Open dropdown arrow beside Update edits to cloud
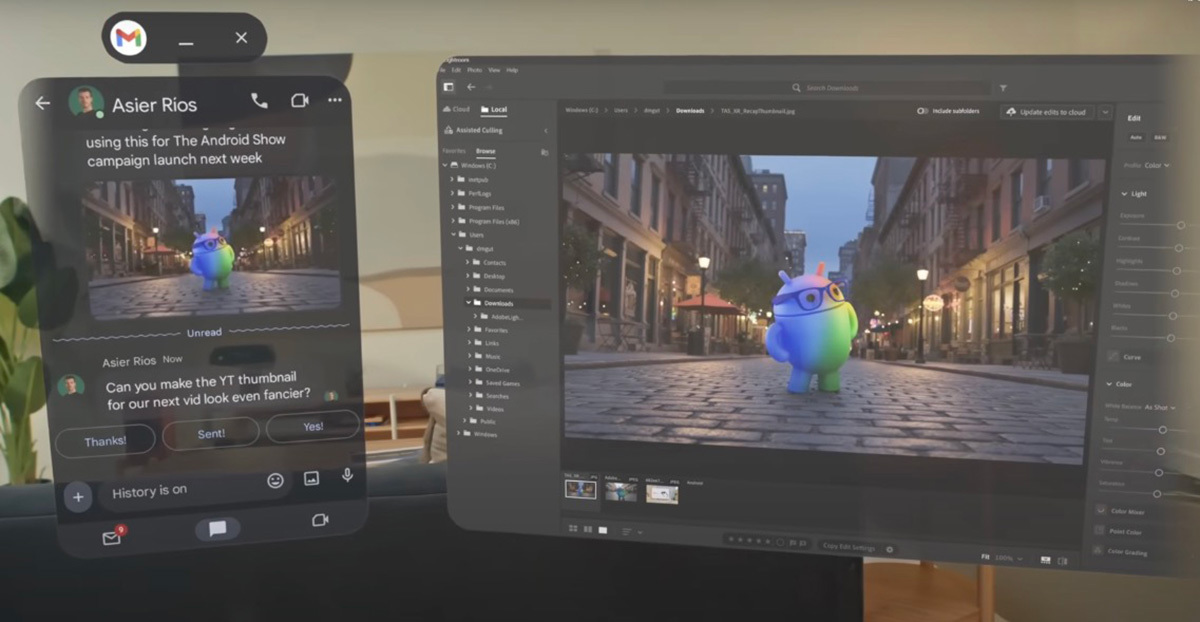 1105,113
